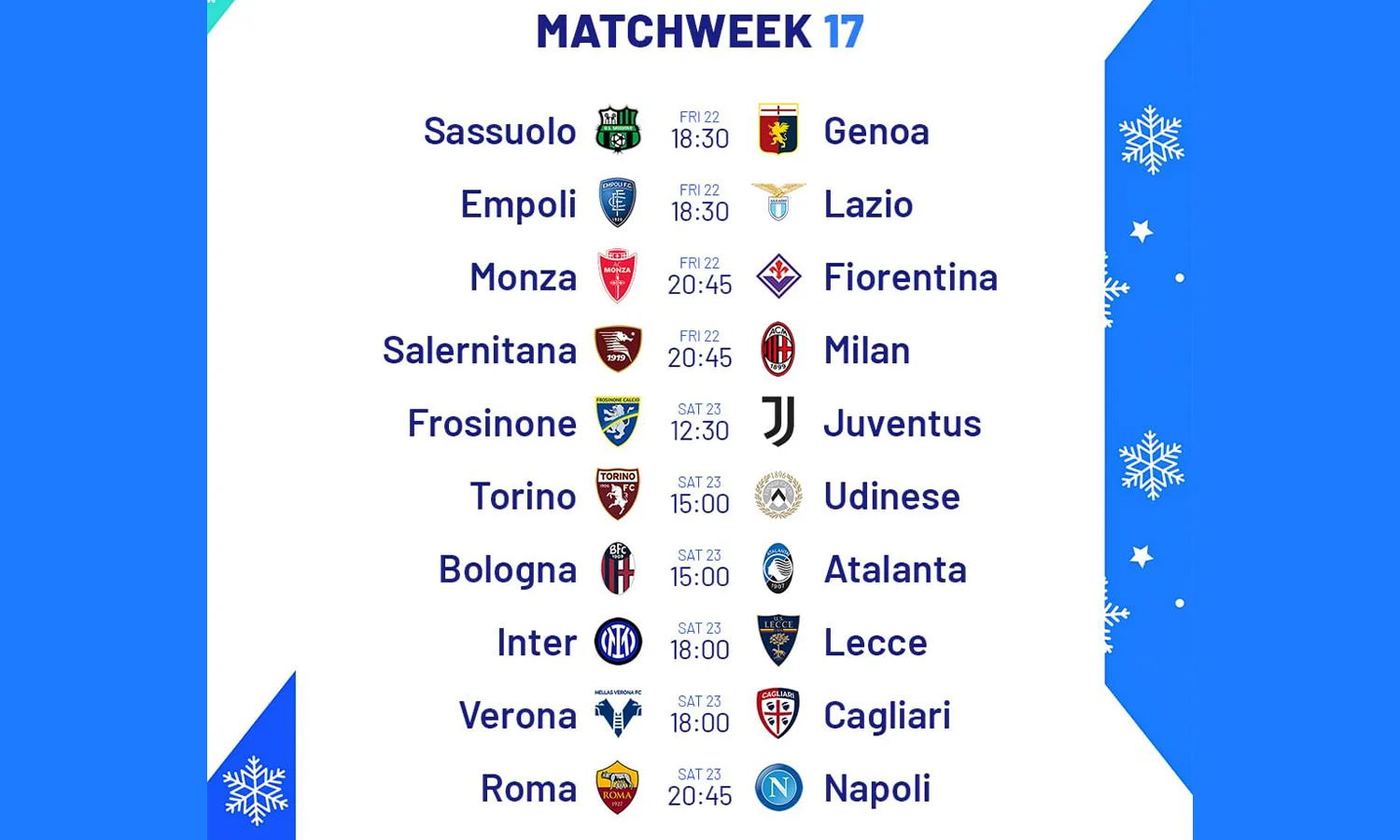The height and width of the screenshot is (840, 1400).
Task: Select the Torino bull badge
Action: 618,495
